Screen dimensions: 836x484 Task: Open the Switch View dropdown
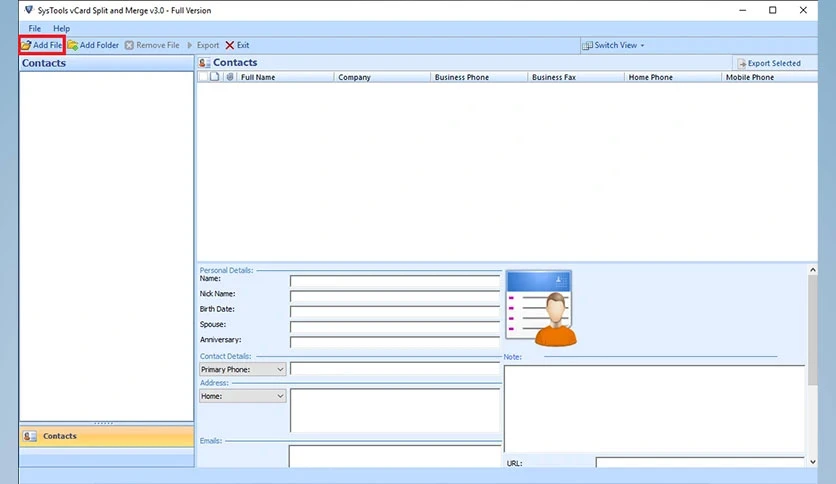(613, 45)
